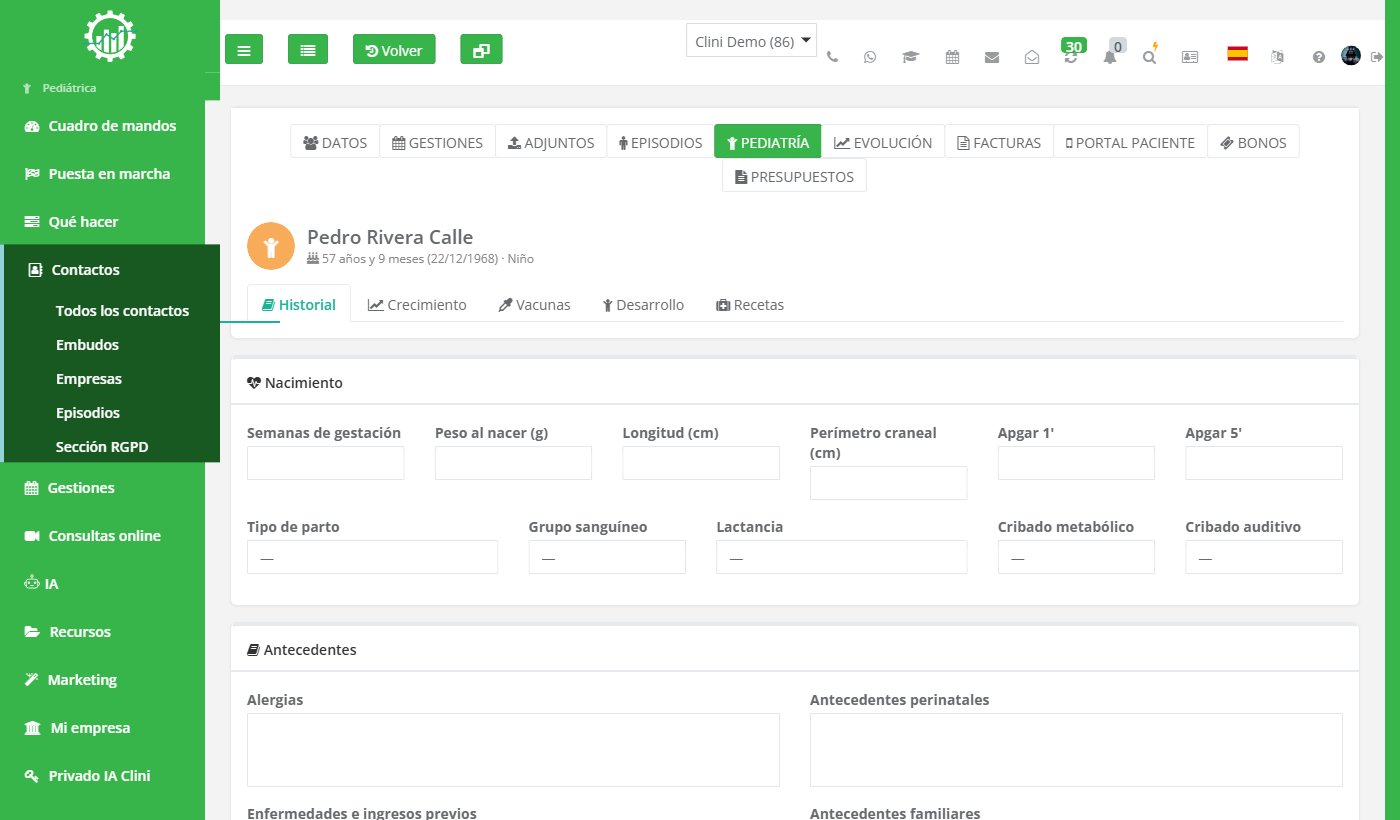1400x820 pixels.
Task: Click the quick search magnifier icon
Action: pyautogui.click(x=1150, y=57)
